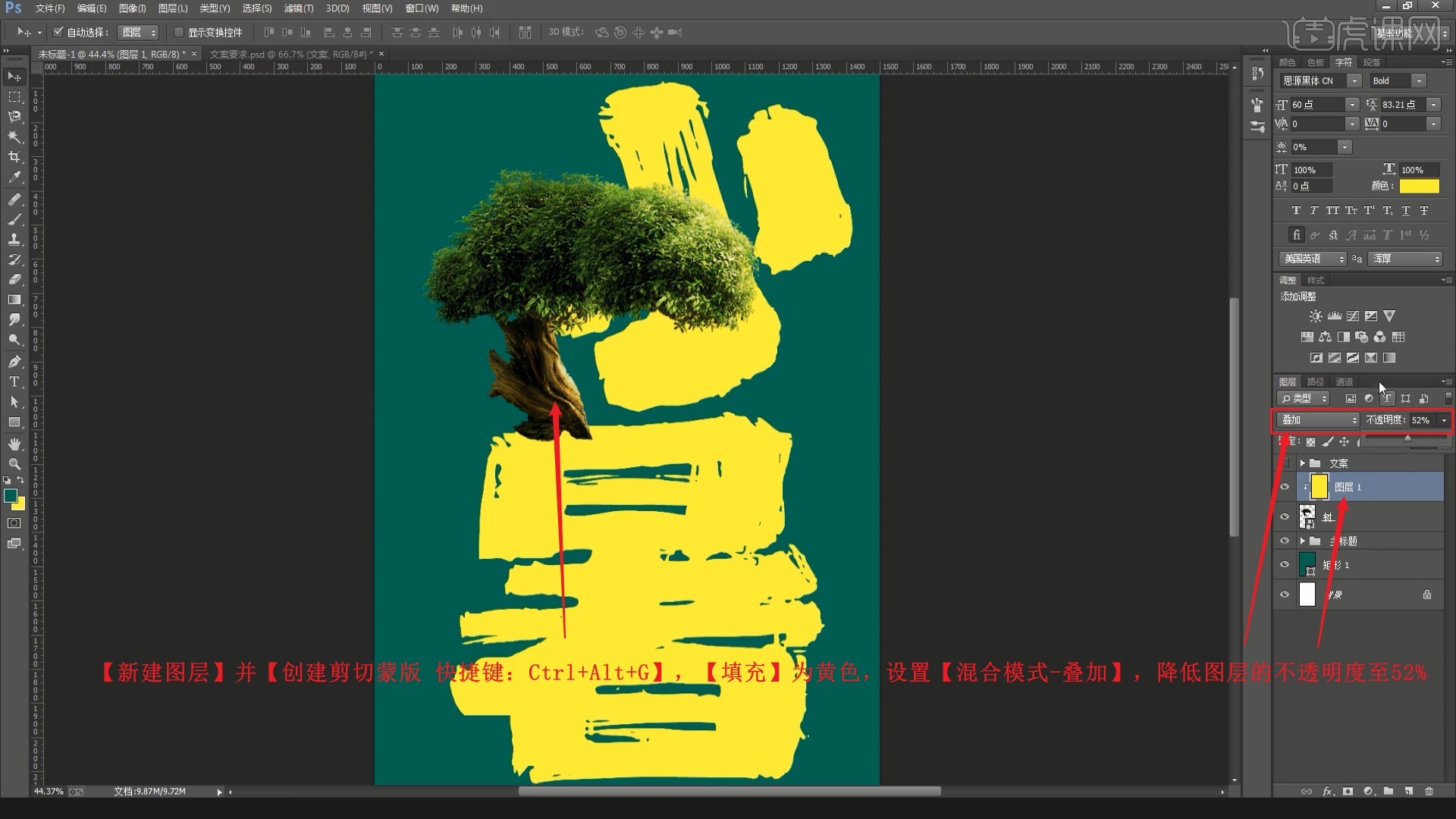Open the 滤镜(T) menu
The image size is (1456, 819).
(298, 8)
